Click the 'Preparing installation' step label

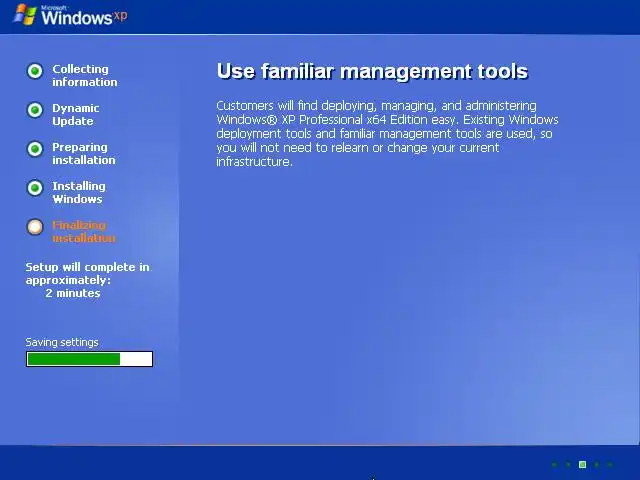[84, 153]
